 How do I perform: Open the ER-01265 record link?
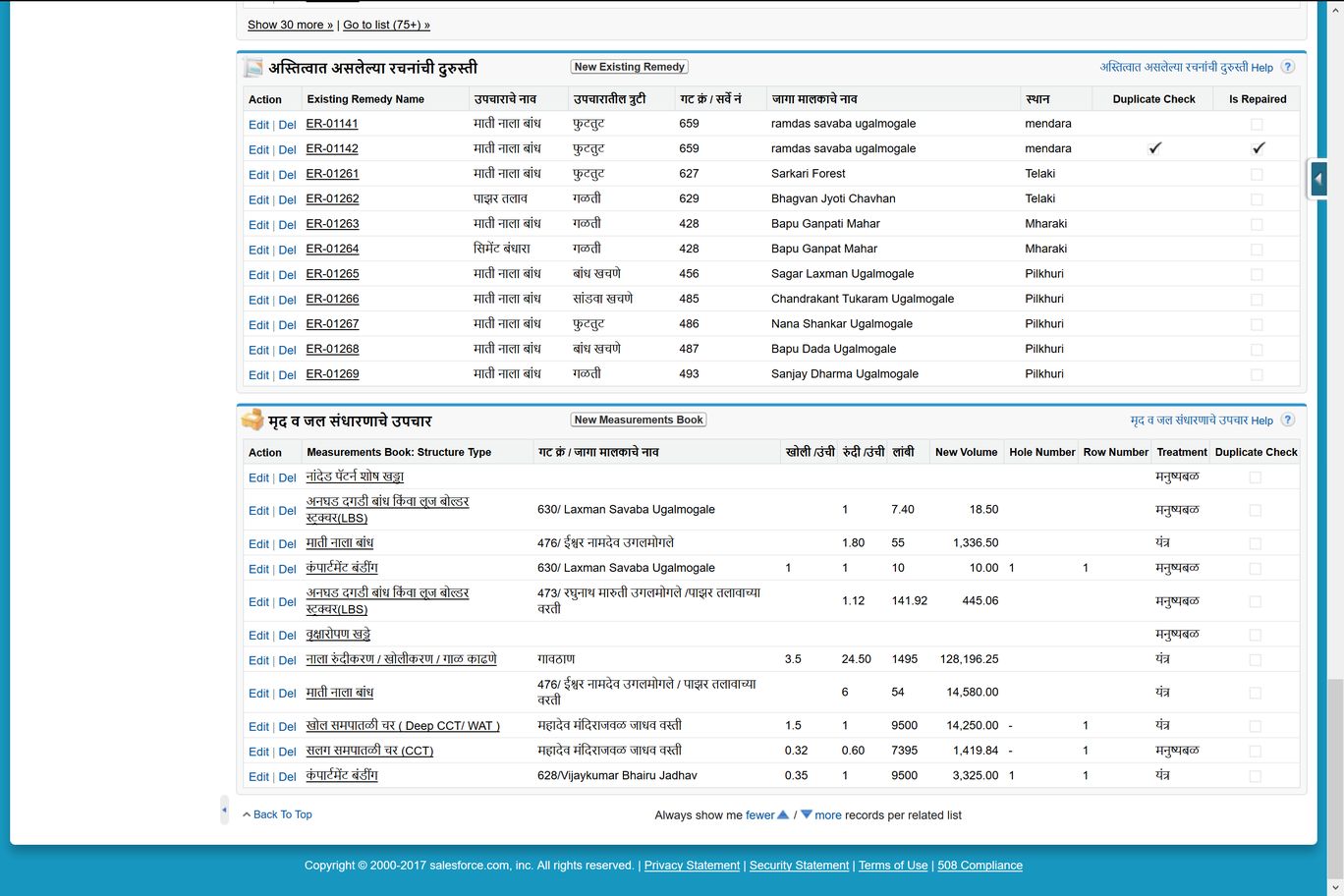332,274
